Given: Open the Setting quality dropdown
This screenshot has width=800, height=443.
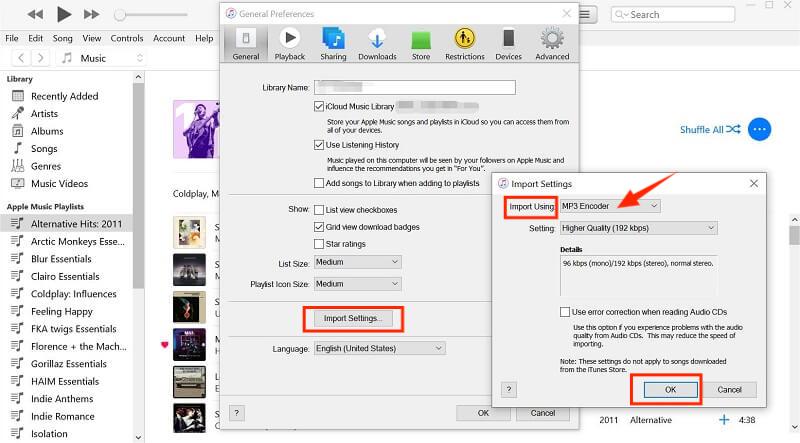Looking at the screenshot, I should [639, 228].
